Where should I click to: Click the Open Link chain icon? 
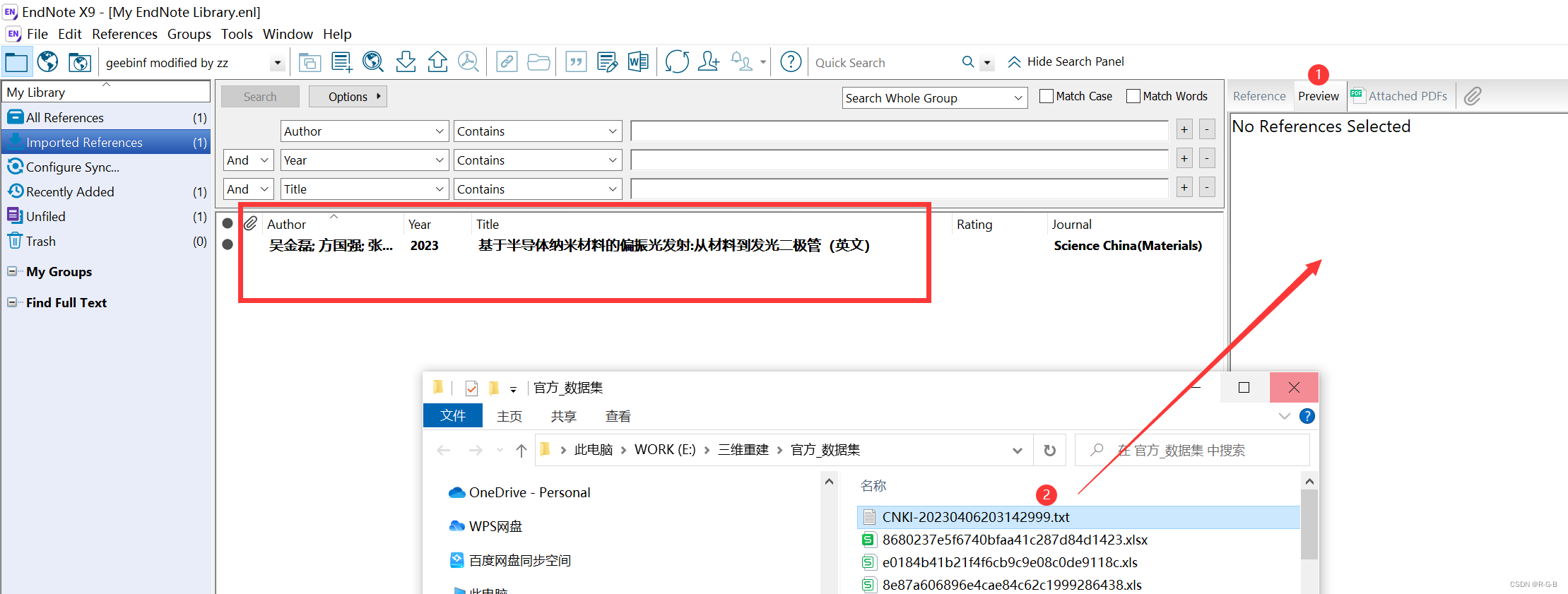[x=507, y=62]
